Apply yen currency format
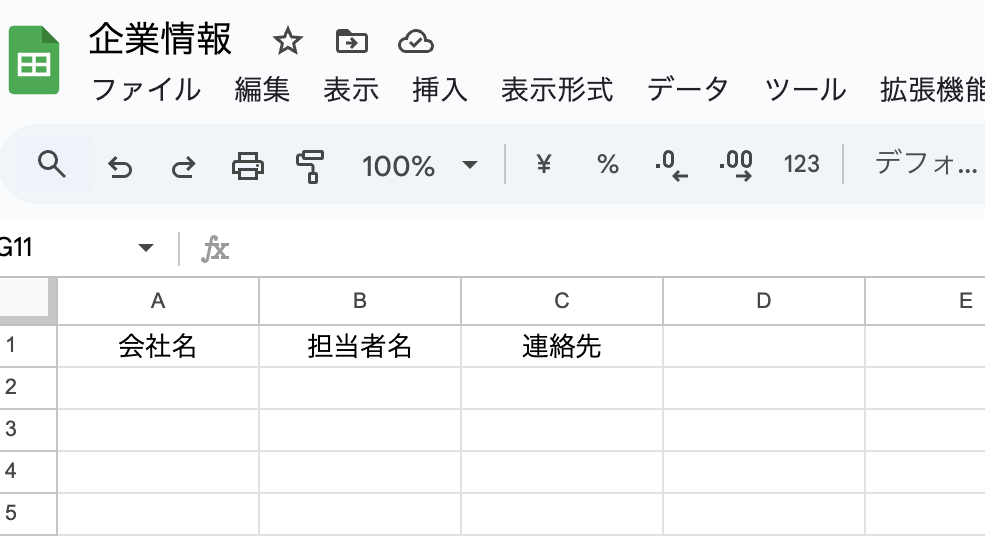 point(543,165)
